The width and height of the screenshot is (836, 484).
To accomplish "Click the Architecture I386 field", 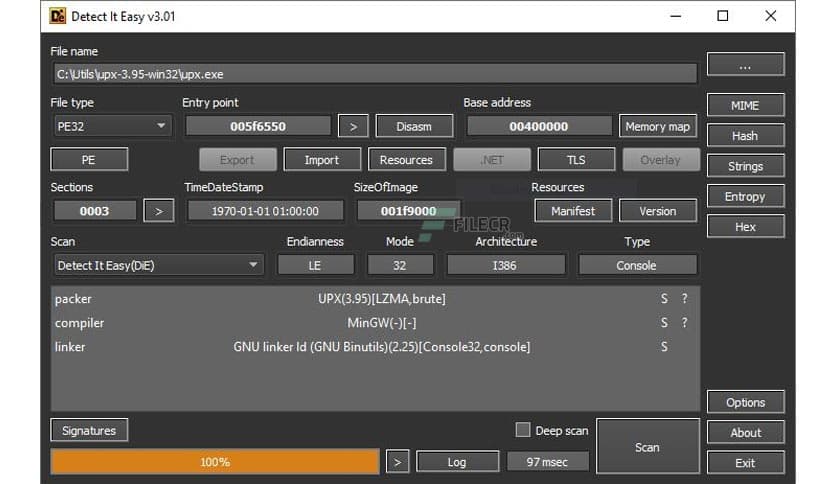I will [x=505, y=265].
